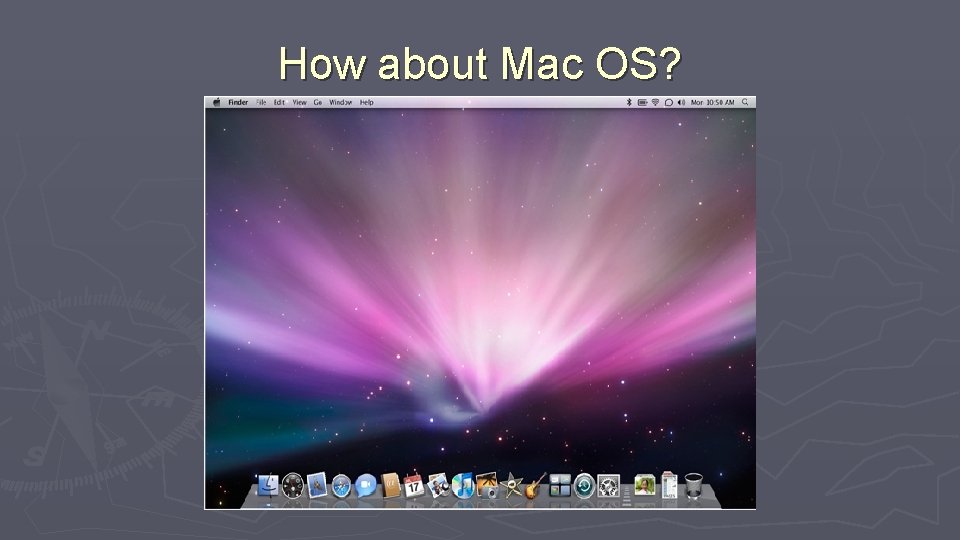
Task: Open Time Machine clock icon
Action: click(584, 486)
